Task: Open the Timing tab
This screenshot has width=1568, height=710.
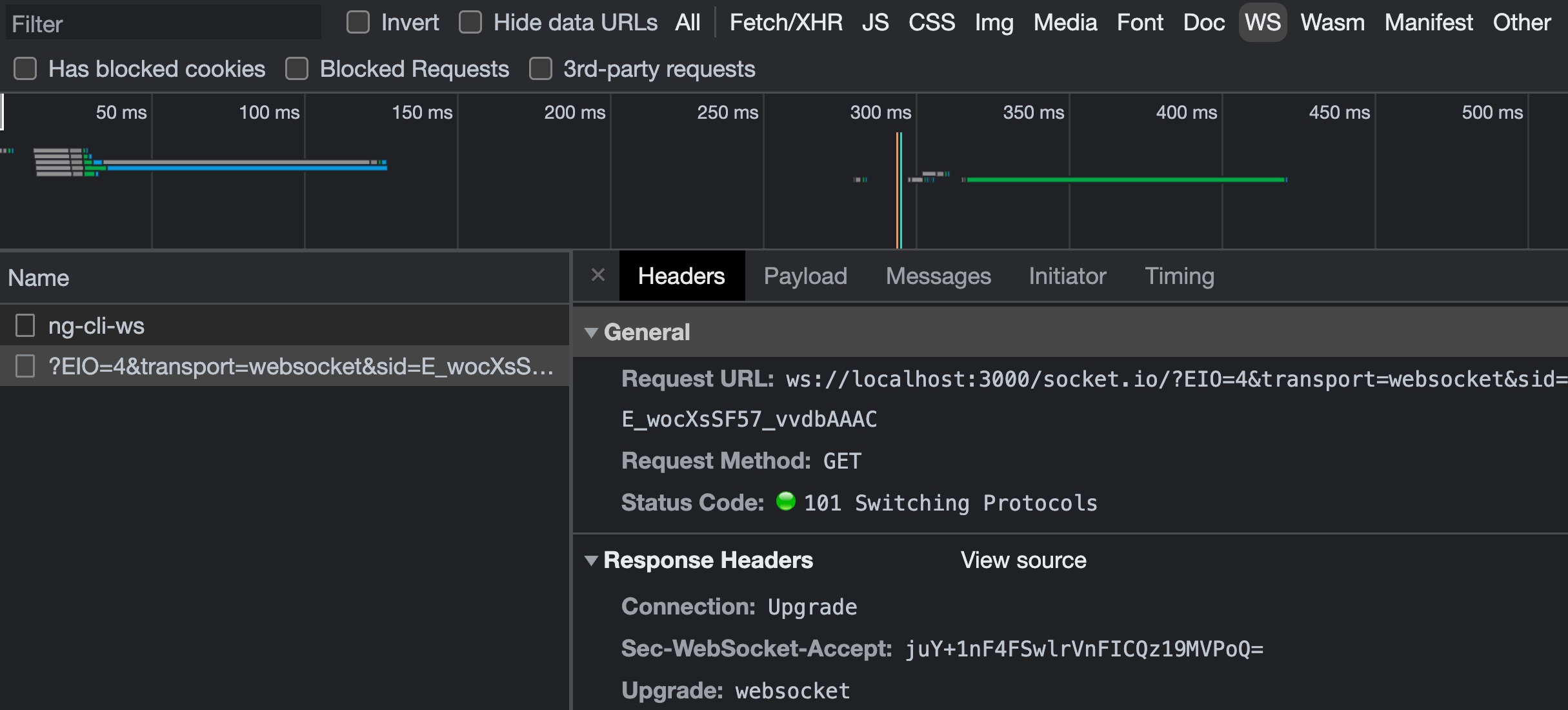Action: pos(1180,276)
